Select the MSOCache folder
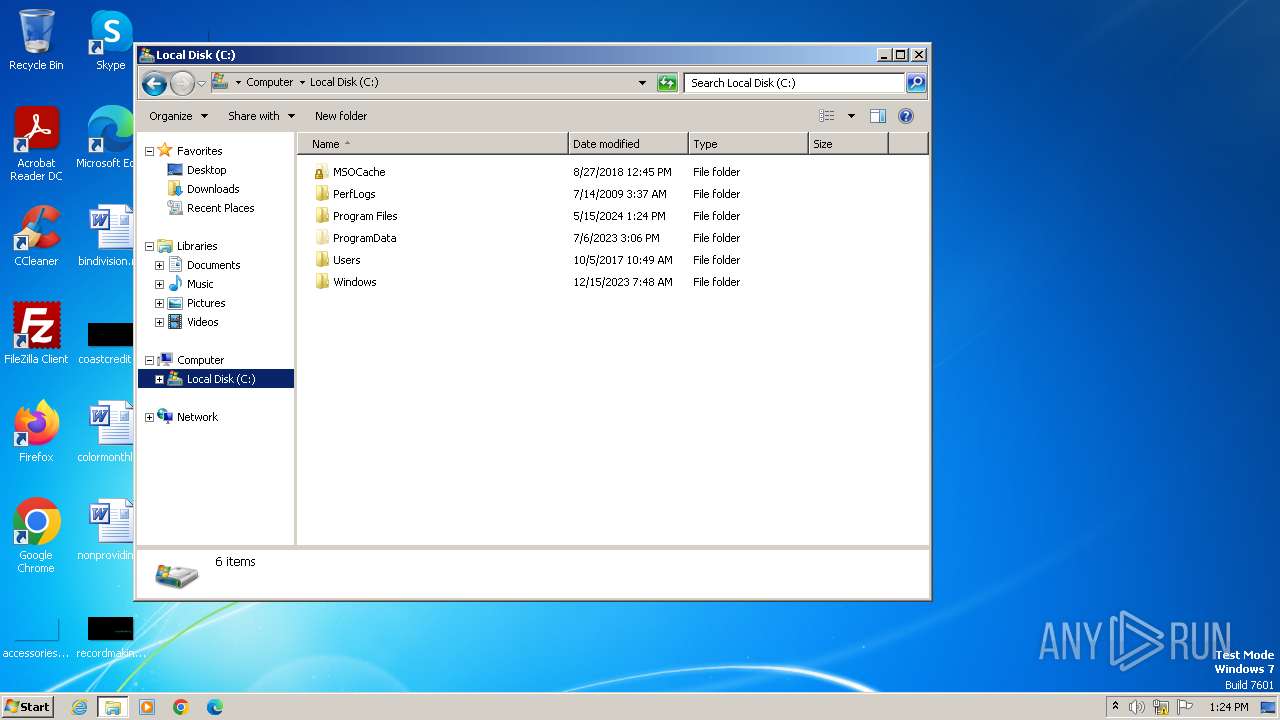Screen dimensions: 1280x720 pyautogui.click(x=359, y=172)
